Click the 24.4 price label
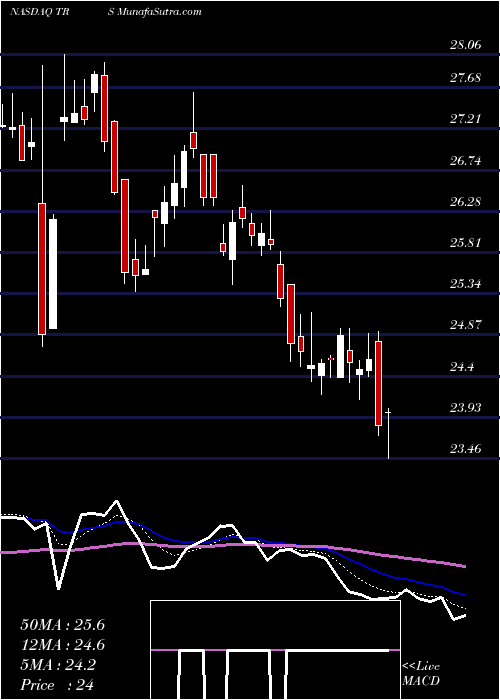The width and height of the screenshot is (500, 700). coord(462,367)
